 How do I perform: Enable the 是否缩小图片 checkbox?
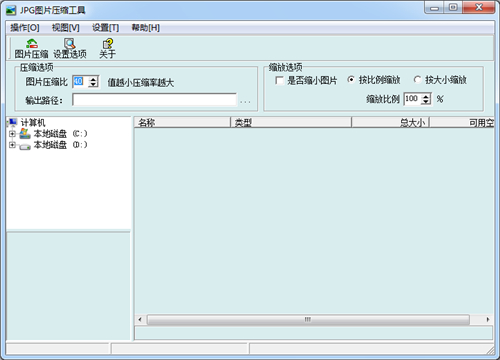(279, 81)
